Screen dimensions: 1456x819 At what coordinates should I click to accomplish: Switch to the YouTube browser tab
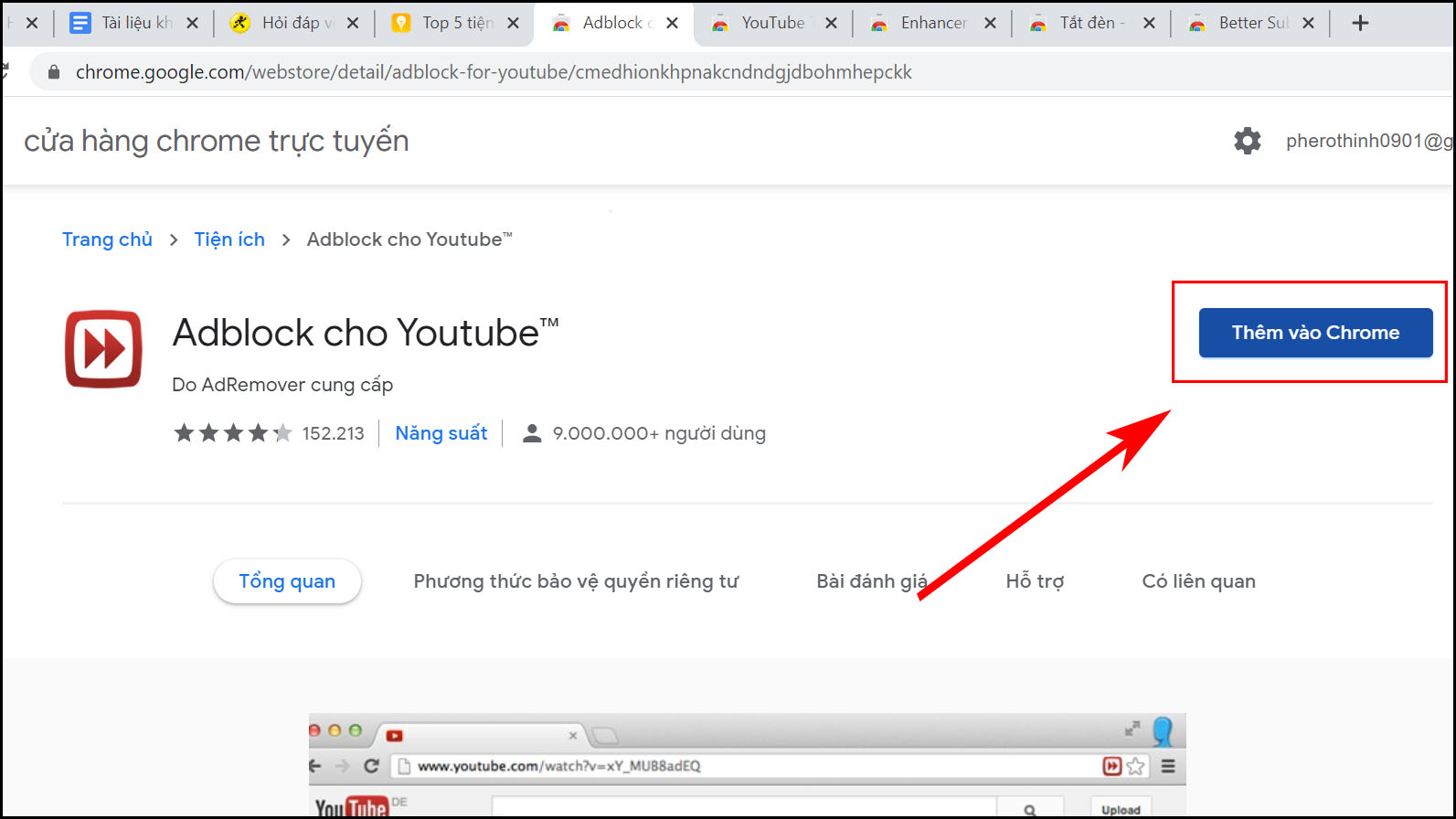[772, 23]
